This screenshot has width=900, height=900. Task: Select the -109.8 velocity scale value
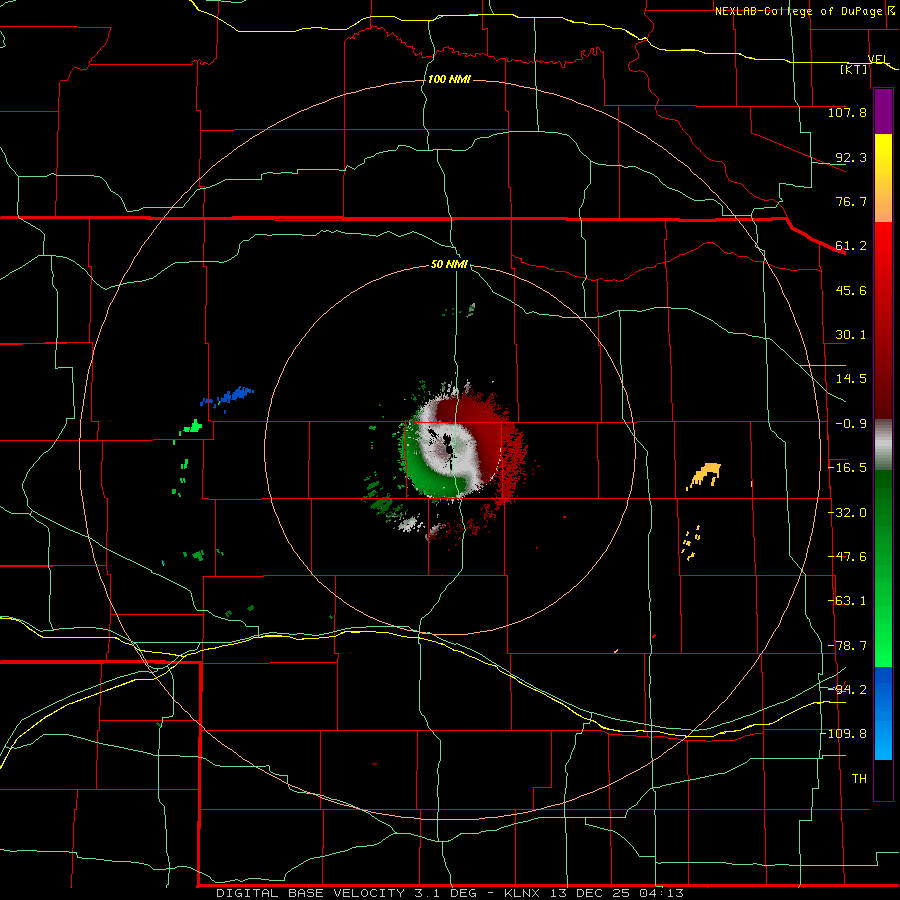(844, 734)
